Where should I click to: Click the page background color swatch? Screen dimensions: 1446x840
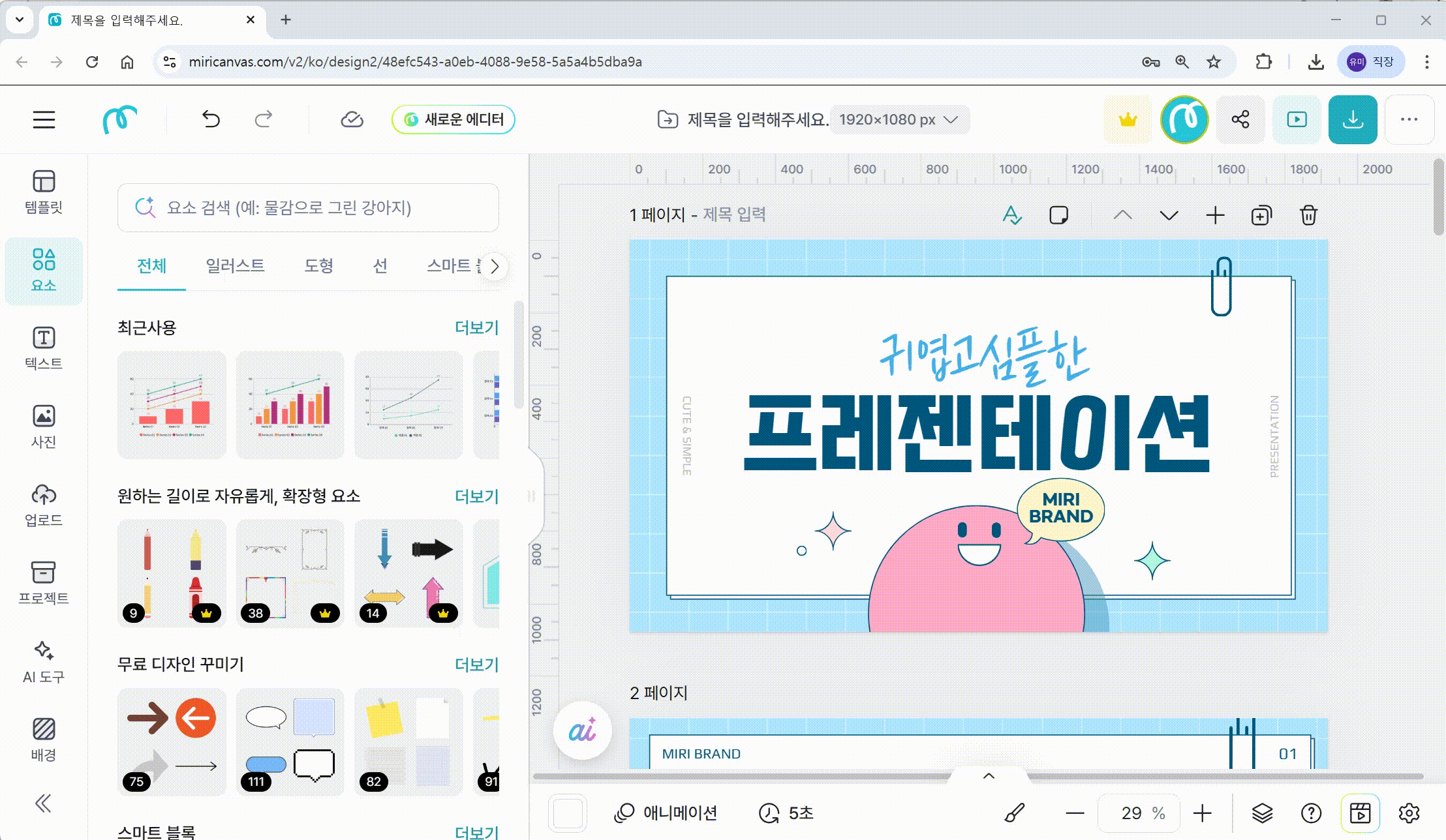click(x=568, y=813)
